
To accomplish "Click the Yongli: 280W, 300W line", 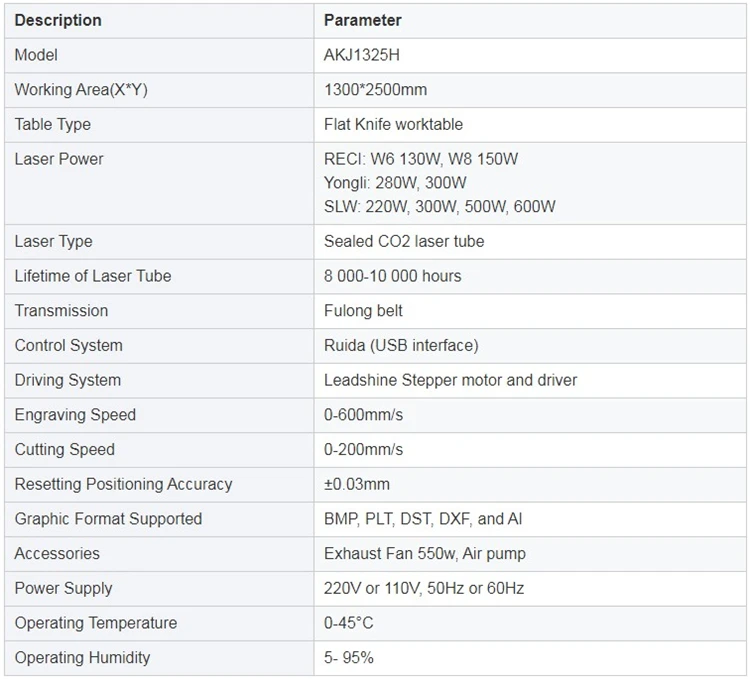I will [395, 183].
